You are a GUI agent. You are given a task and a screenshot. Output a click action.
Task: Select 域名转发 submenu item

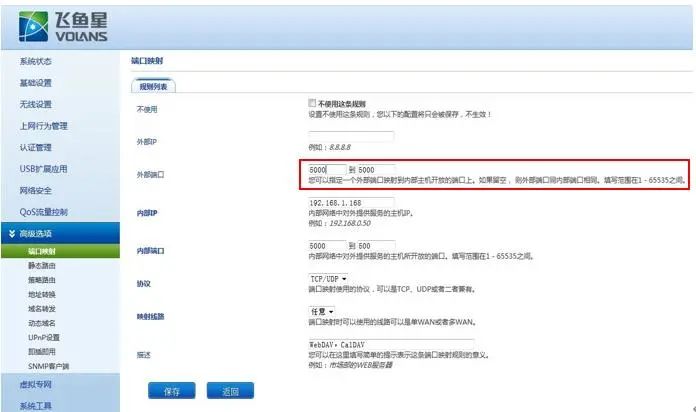(x=42, y=309)
